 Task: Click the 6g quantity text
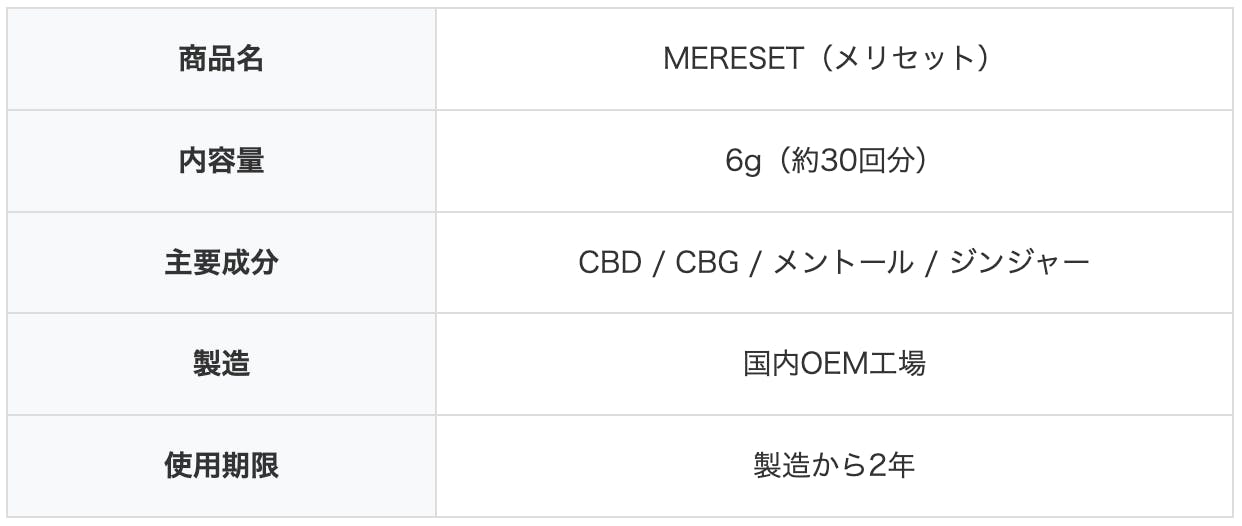point(744,161)
